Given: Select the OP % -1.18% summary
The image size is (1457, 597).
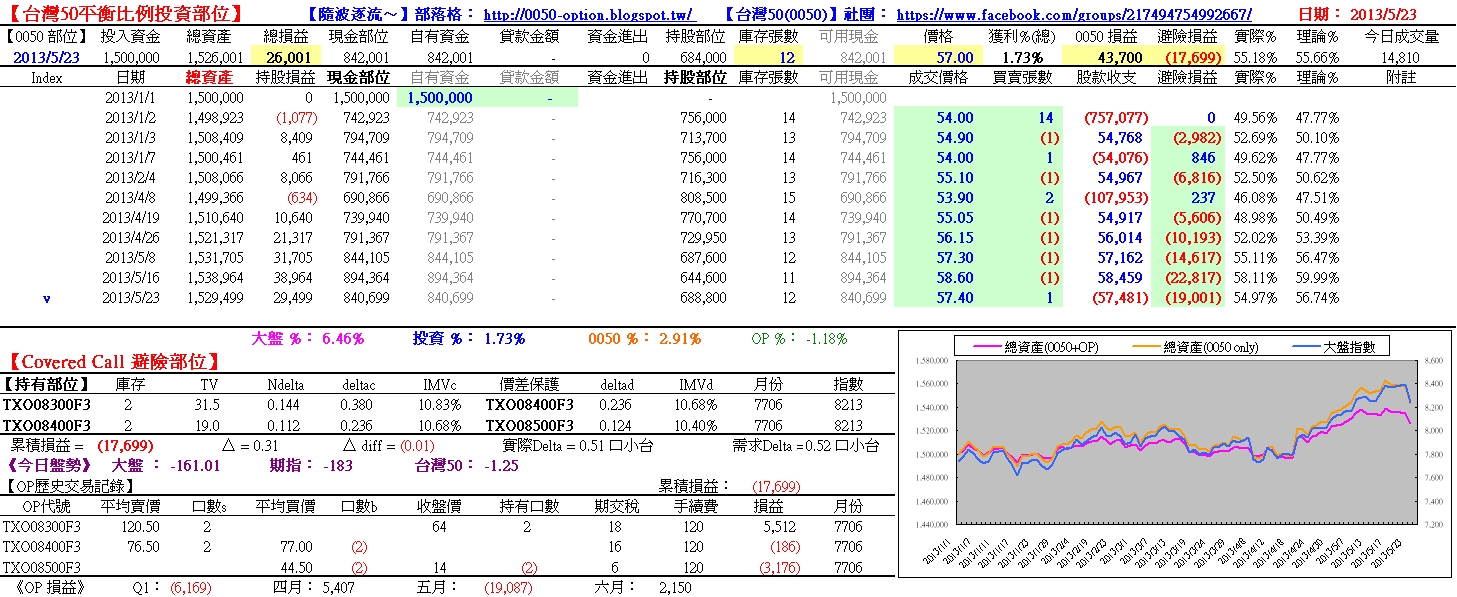Looking at the screenshot, I should [x=799, y=339].
